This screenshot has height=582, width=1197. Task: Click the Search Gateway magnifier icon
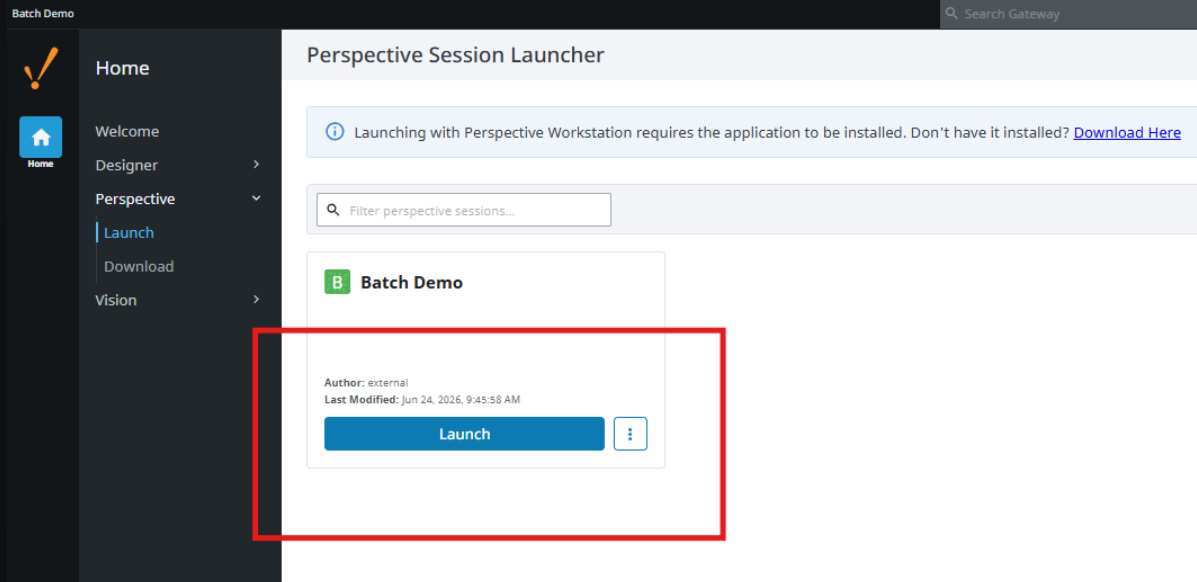[x=951, y=14]
